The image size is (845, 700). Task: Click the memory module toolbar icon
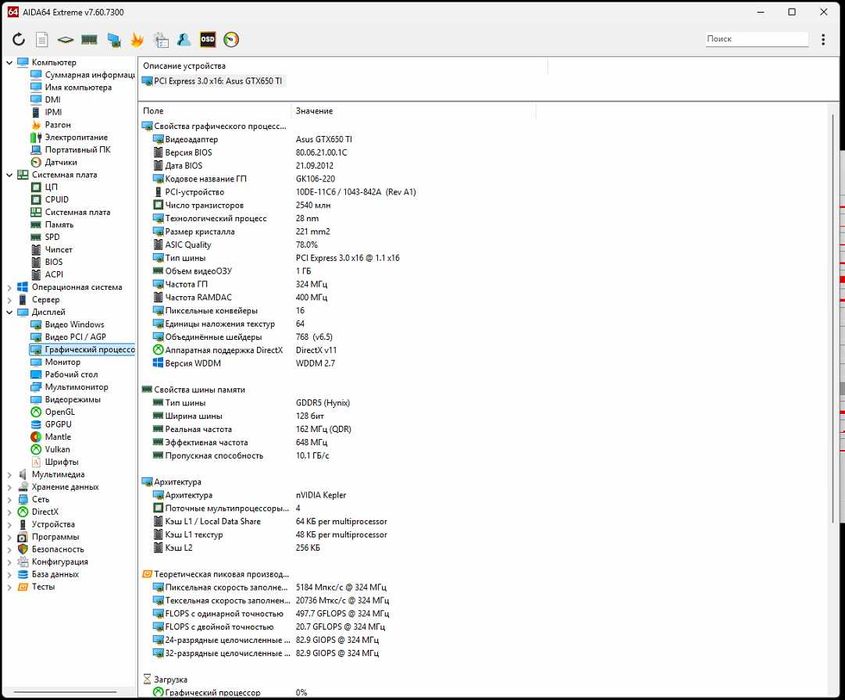(x=89, y=39)
